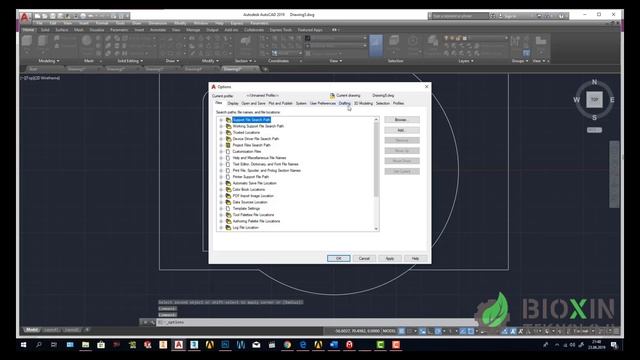640x360 pixels.
Task: Switch to the Display tab in Options
Action: click(x=233, y=103)
